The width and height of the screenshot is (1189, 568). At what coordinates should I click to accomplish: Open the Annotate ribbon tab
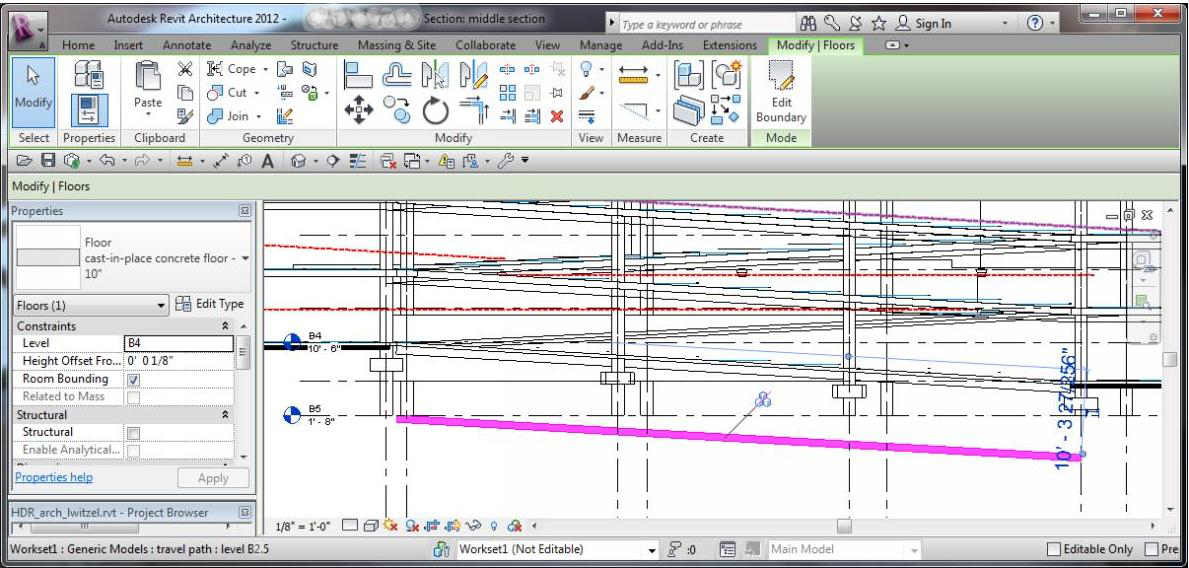187,45
